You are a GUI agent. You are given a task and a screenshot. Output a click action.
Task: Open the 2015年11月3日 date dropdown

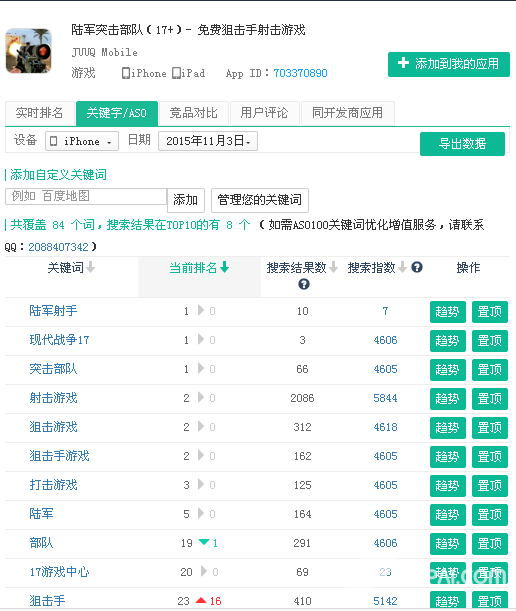pos(208,141)
